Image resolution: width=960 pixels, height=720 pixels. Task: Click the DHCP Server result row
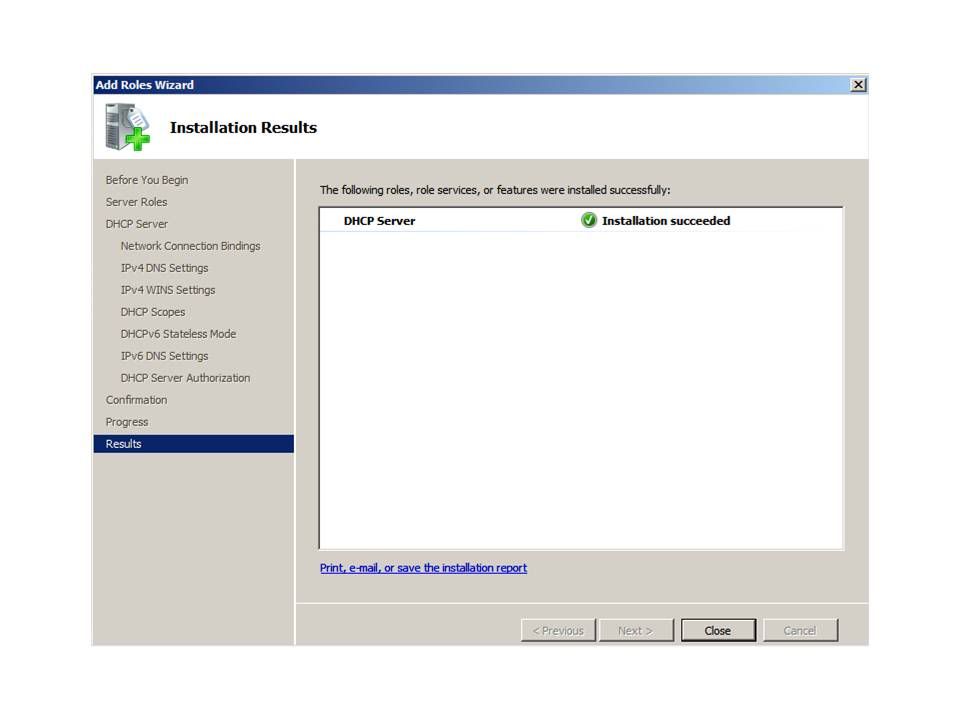(x=379, y=221)
